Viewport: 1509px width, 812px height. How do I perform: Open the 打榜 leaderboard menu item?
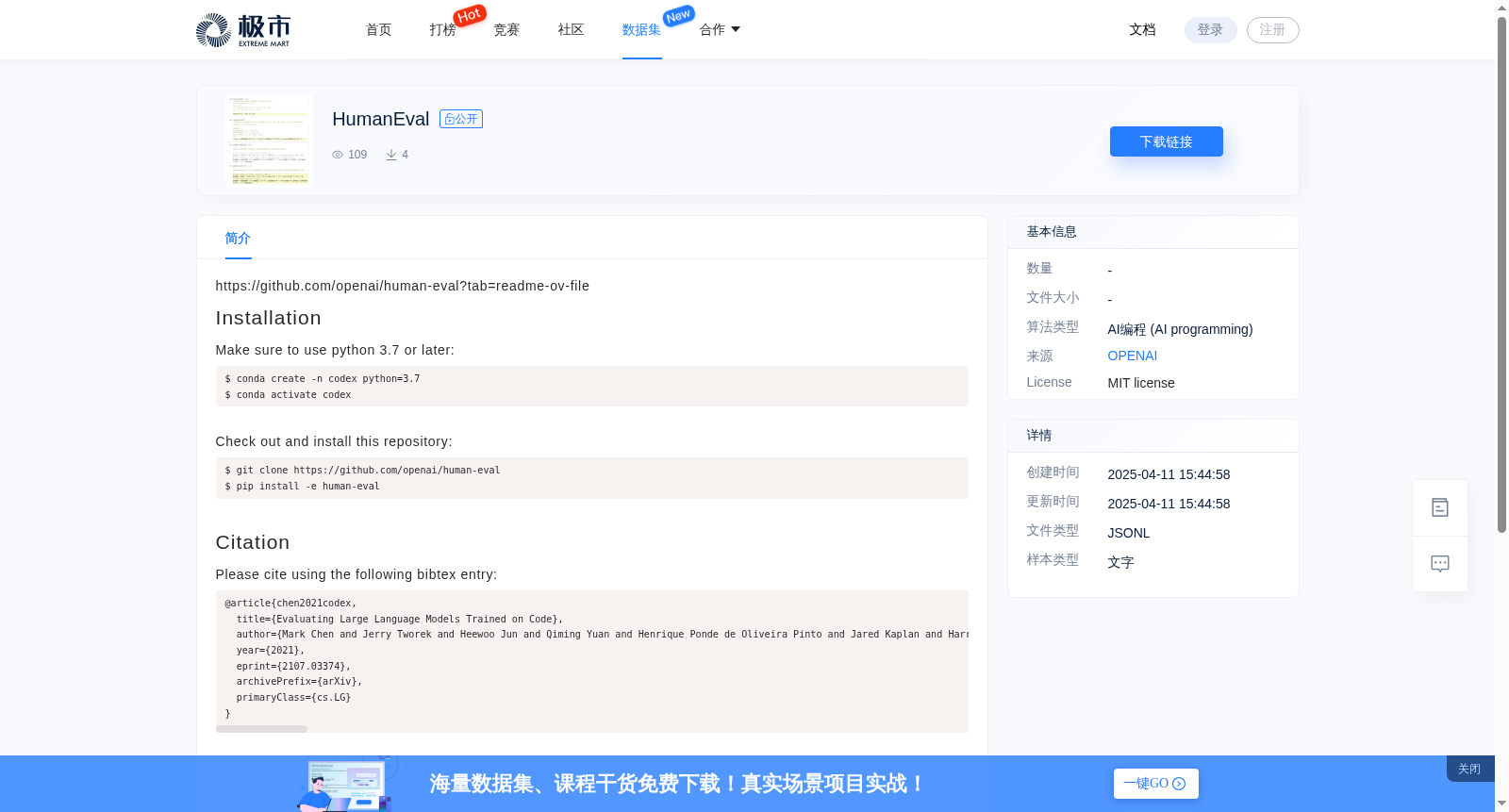[x=442, y=30]
